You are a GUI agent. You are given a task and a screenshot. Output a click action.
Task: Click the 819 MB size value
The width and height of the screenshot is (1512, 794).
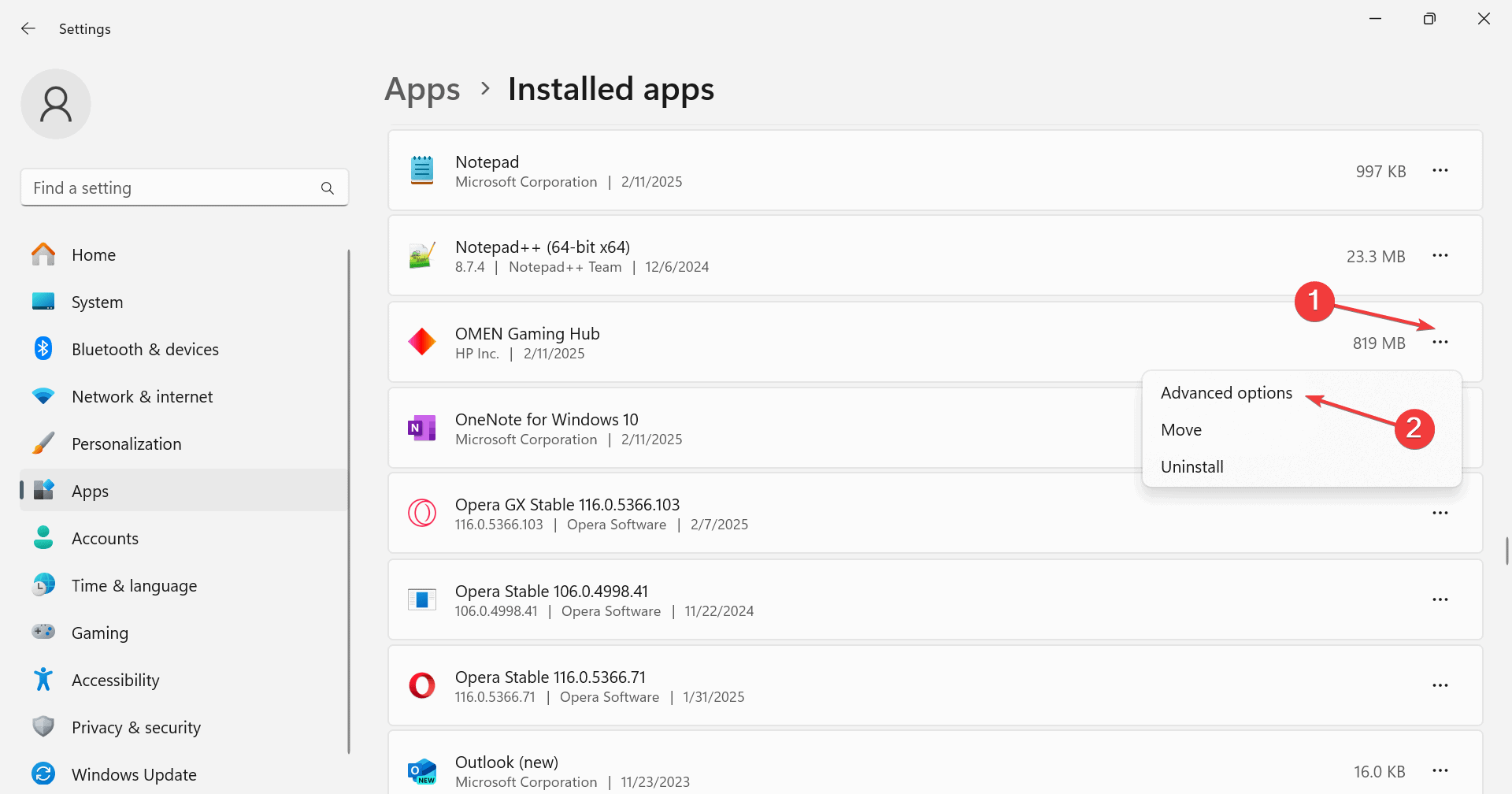point(1379,343)
